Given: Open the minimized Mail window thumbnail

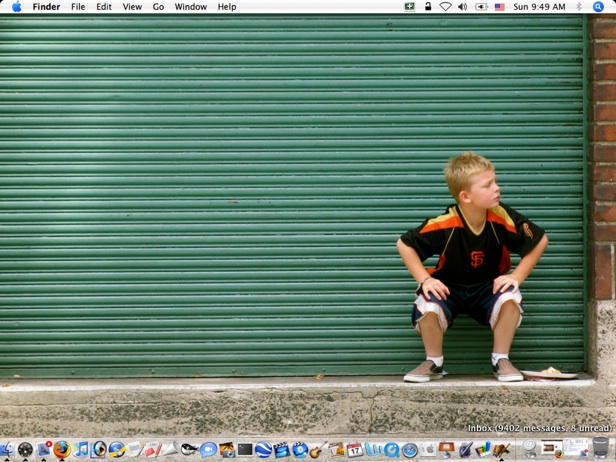Looking at the screenshot, I should (x=576, y=448).
